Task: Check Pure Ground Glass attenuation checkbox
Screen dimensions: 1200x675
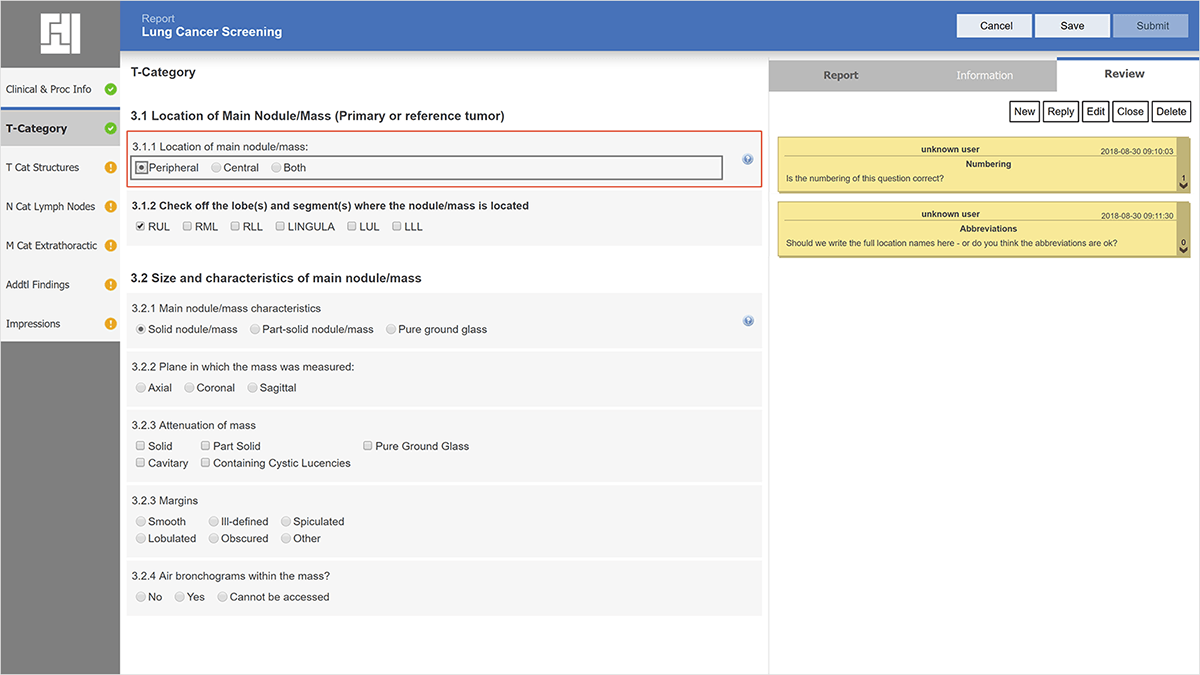Action: [368, 446]
